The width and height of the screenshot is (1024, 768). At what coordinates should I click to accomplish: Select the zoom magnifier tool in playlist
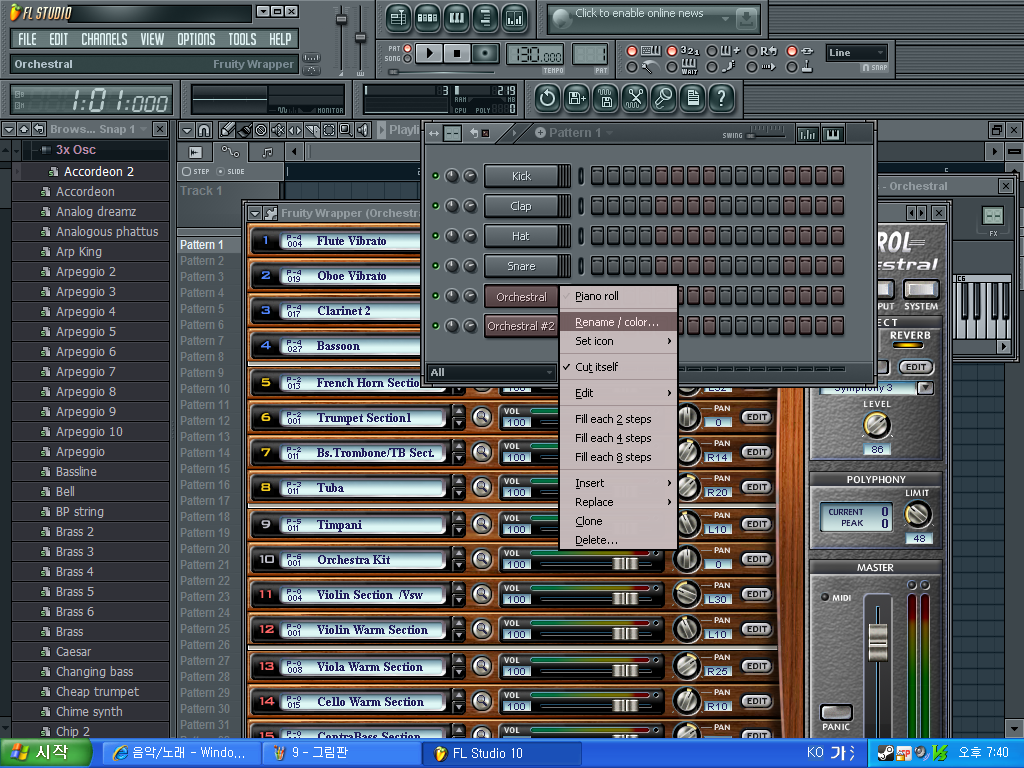point(346,130)
